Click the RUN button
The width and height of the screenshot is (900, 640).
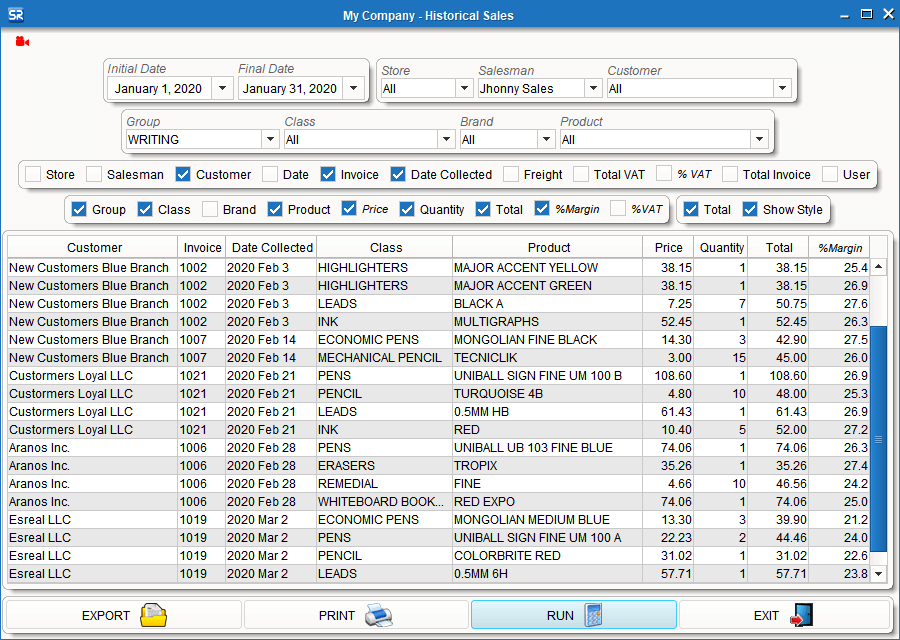pos(574,615)
